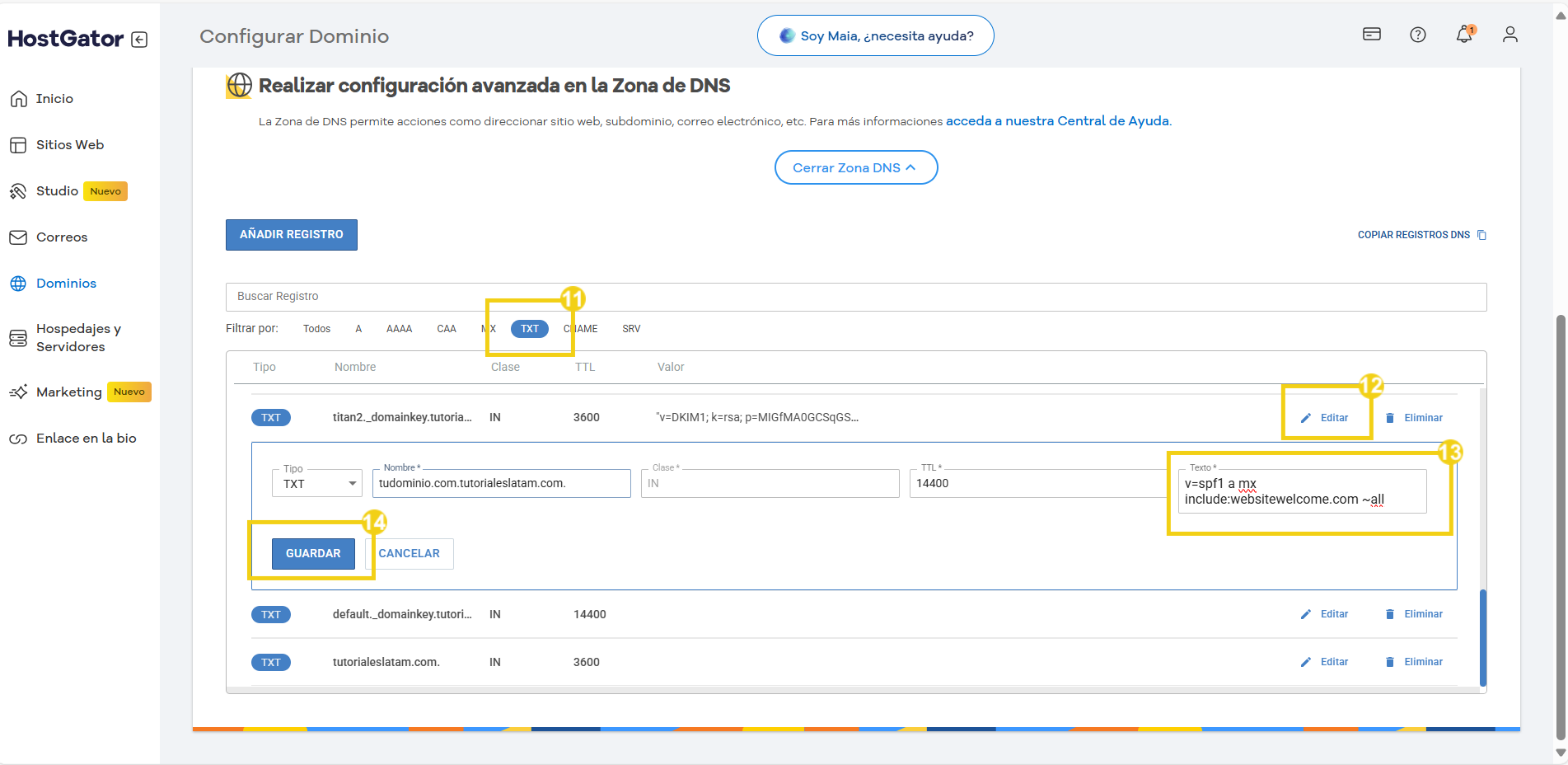Open Correos in the sidebar

click(x=61, y=237)
